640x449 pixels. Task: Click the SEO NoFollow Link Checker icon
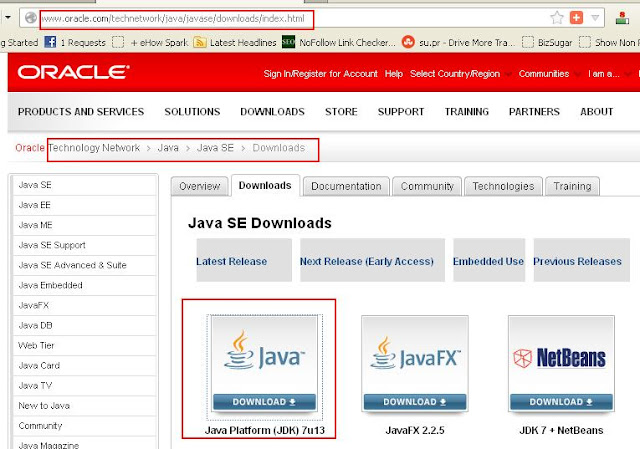pyautogui.click(x=289, y=42)
